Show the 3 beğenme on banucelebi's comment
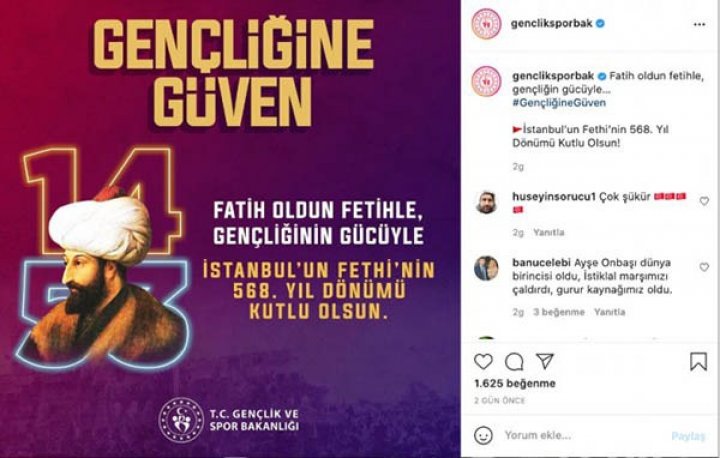This screenshot has width=720, height=458. [559, 312]
